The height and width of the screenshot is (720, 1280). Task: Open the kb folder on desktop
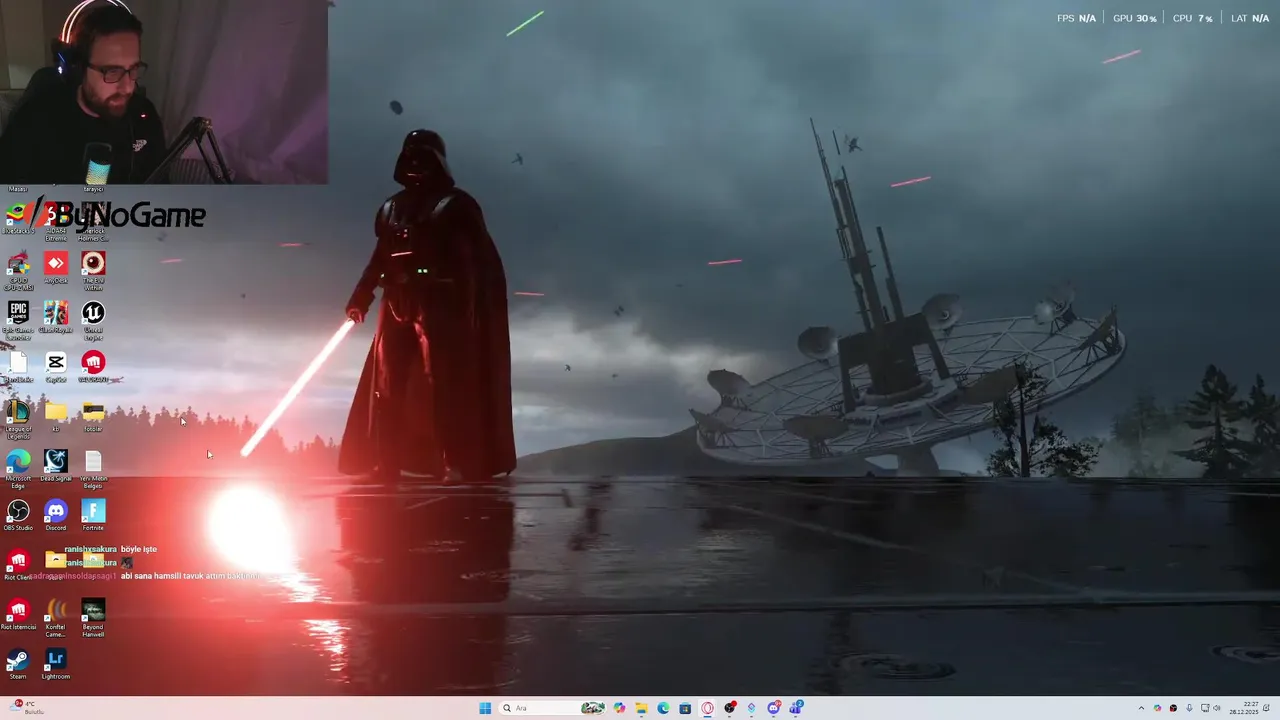click(x=56, y=416)
